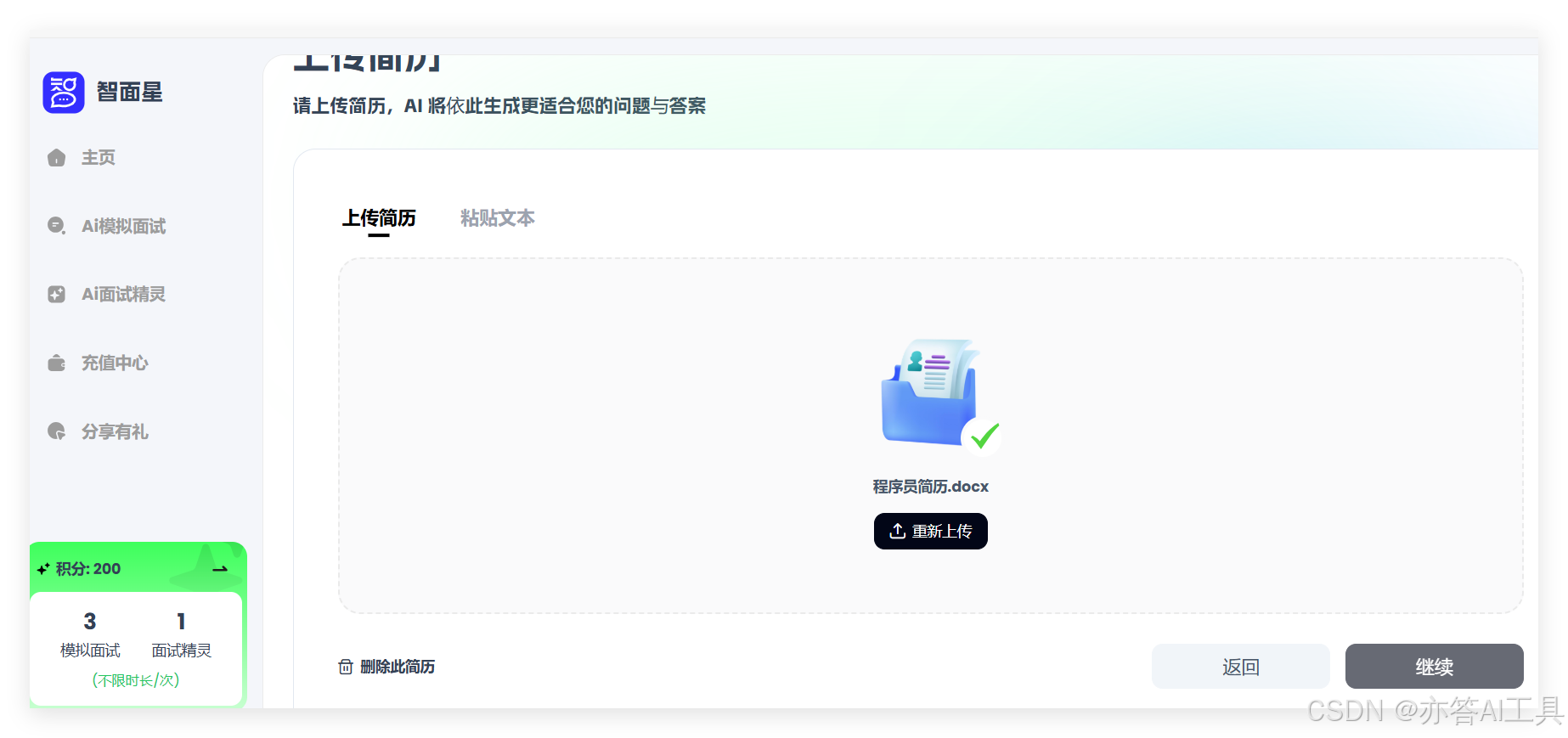
Task: Click the 删除此简历 link
Action: (x=398, y=667)
